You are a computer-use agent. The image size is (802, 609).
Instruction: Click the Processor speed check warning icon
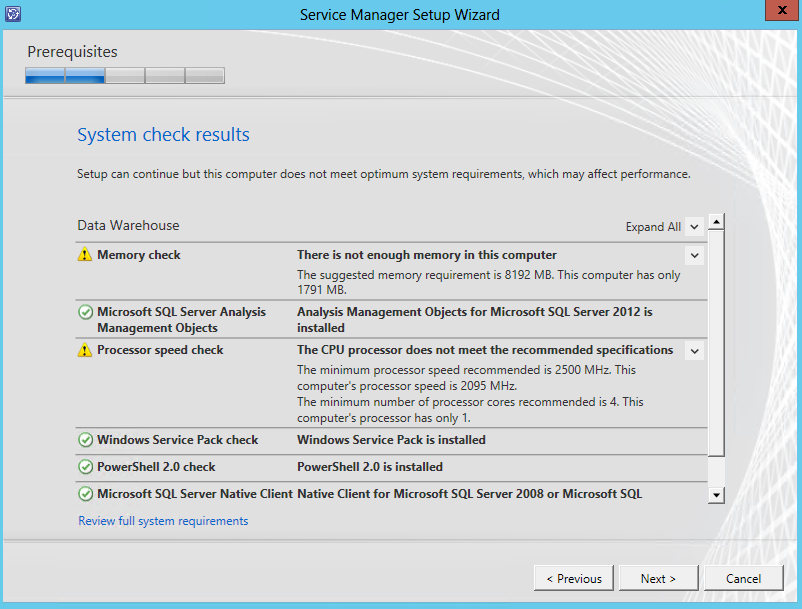coord(85,350)
